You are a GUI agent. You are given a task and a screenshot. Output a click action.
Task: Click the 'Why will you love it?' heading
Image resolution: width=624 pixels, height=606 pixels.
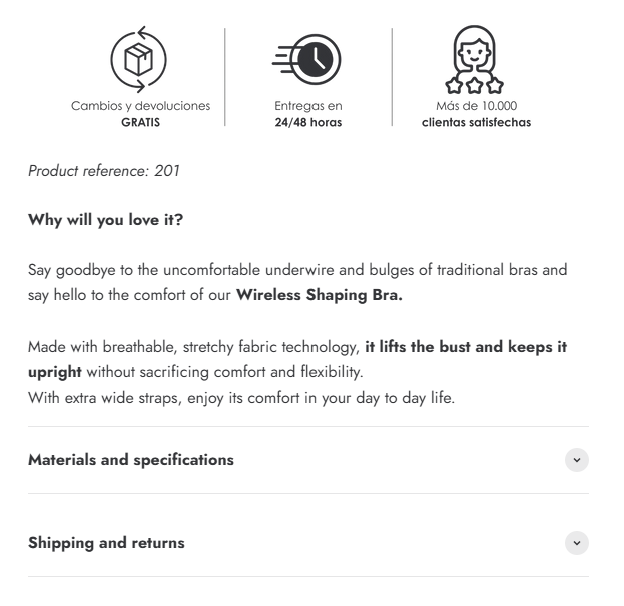pos(105,219)
